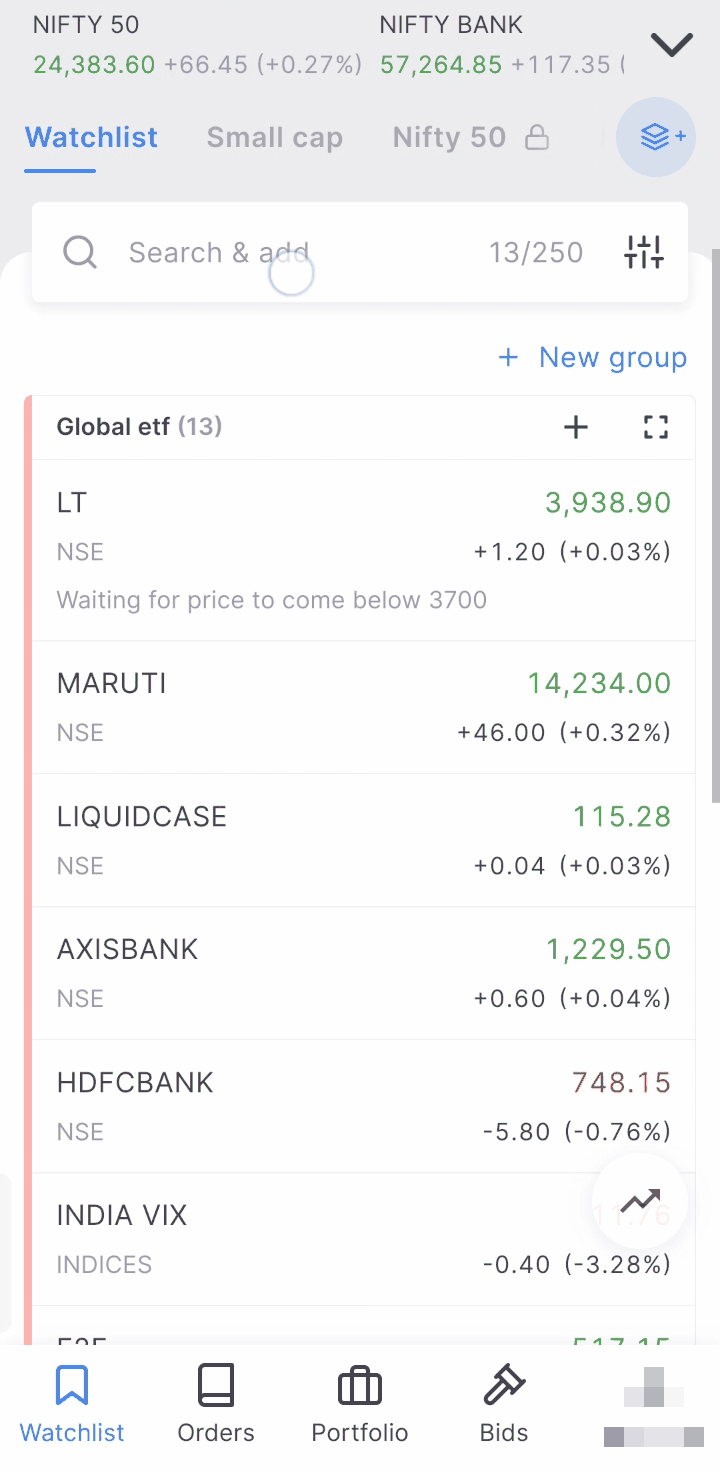
Task: Open the NIFTY BANK index ticker
Action: coord(502,45)
